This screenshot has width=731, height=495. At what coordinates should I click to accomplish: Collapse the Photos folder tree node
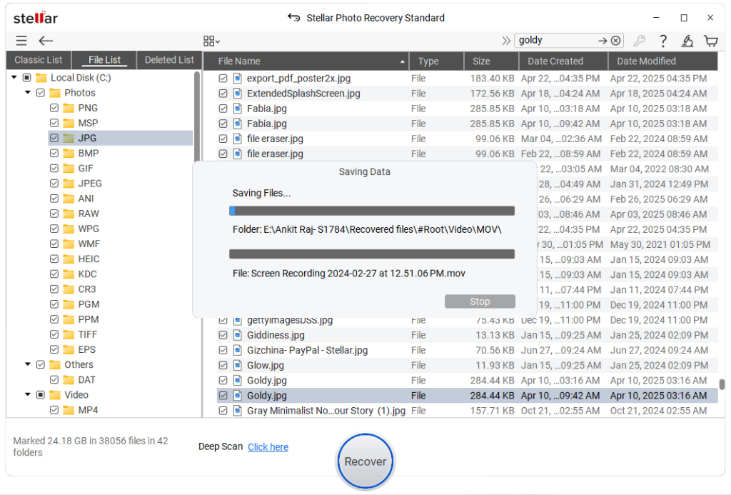(x=28, y=93)
